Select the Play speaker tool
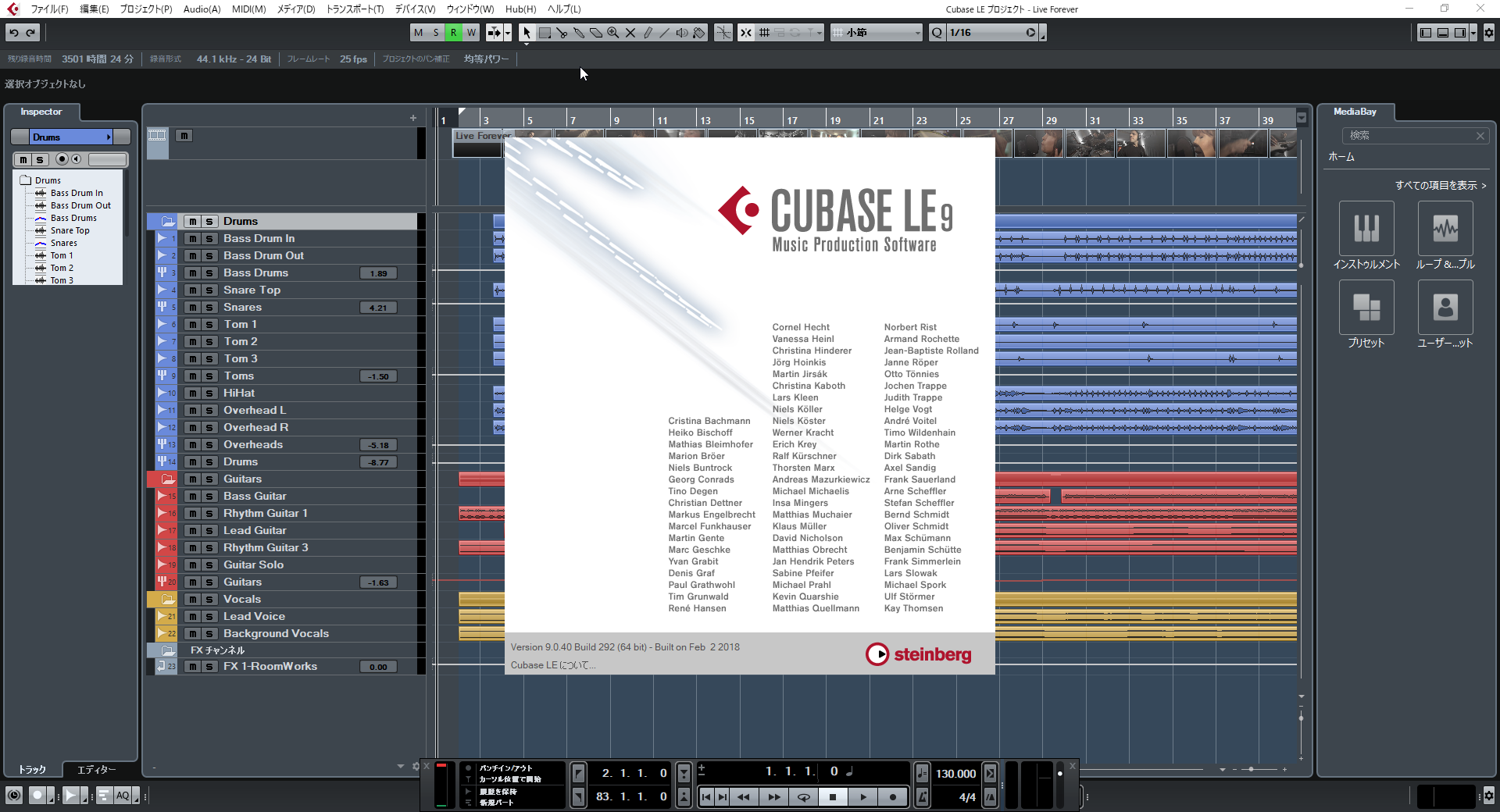This screenshot has height=812, width=1500. pos(682,33)
